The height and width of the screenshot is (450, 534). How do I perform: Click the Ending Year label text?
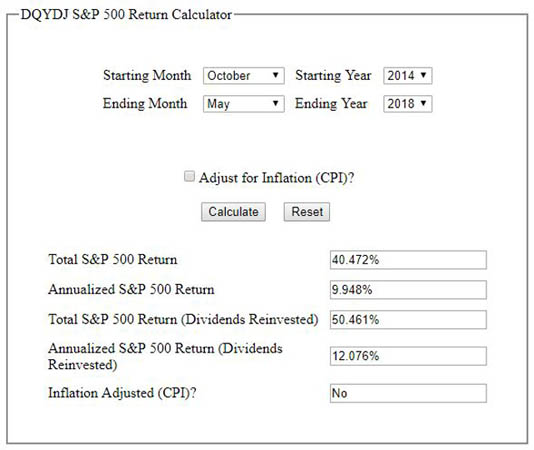click(331, 104)
